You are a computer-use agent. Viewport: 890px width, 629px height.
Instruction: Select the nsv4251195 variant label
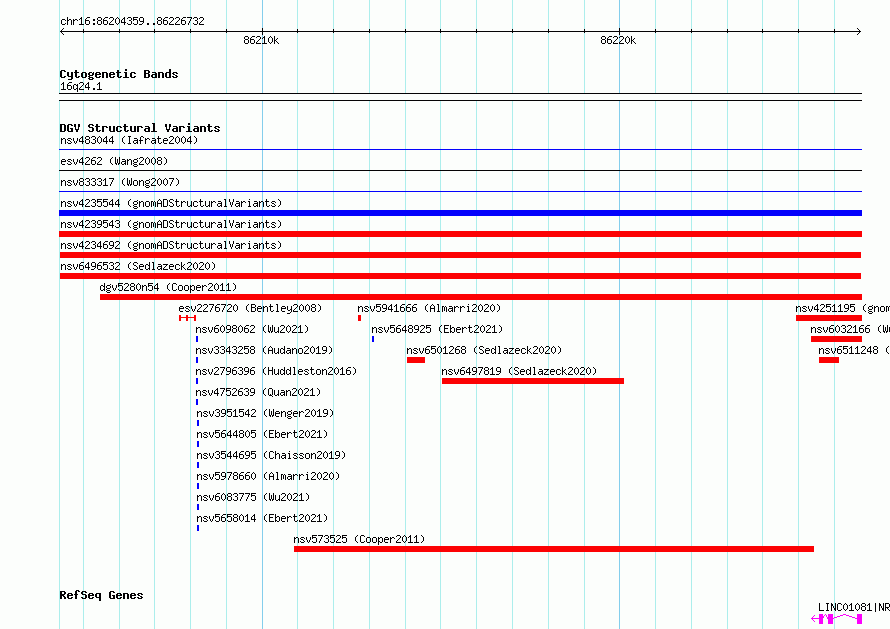(x=842, y=308)
